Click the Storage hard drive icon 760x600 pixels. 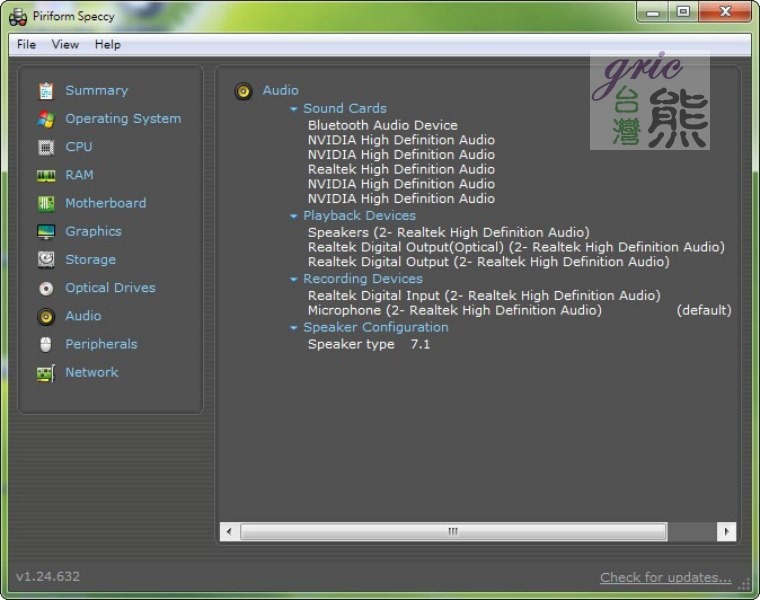tap(46, 260)
